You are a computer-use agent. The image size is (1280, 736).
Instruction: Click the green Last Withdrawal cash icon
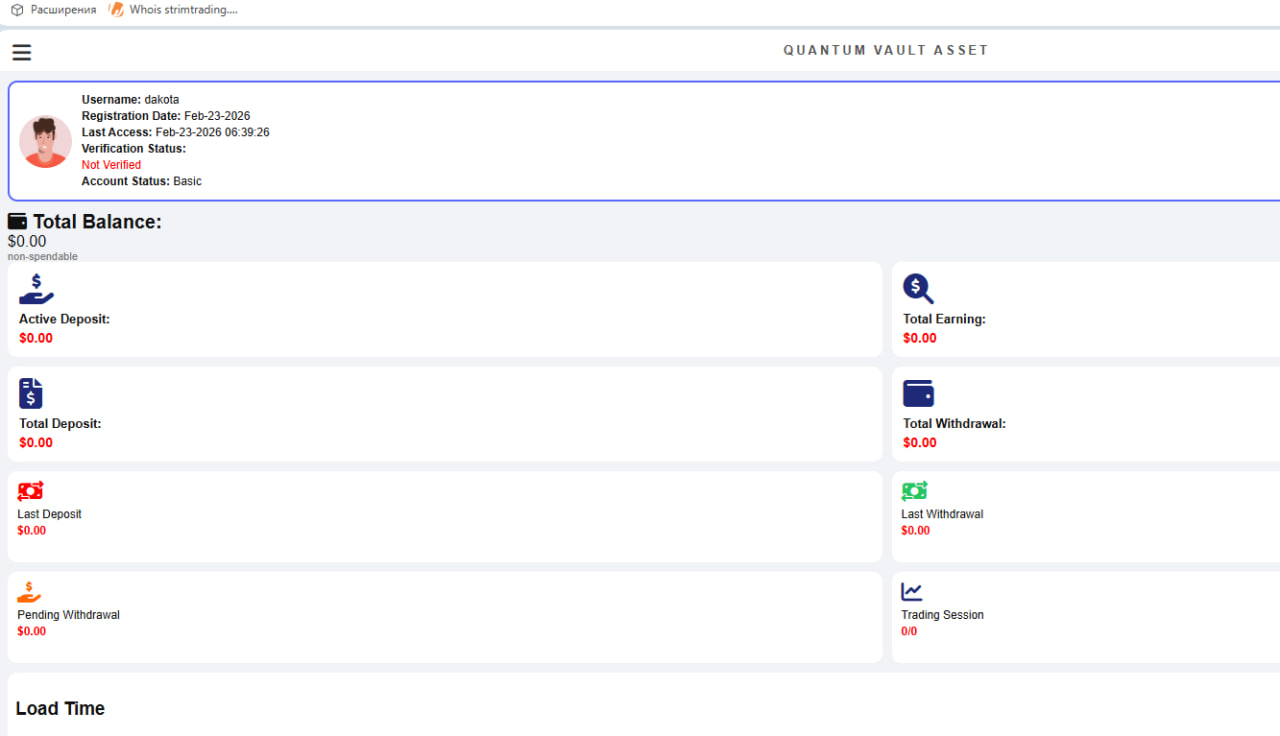[914, 491]
